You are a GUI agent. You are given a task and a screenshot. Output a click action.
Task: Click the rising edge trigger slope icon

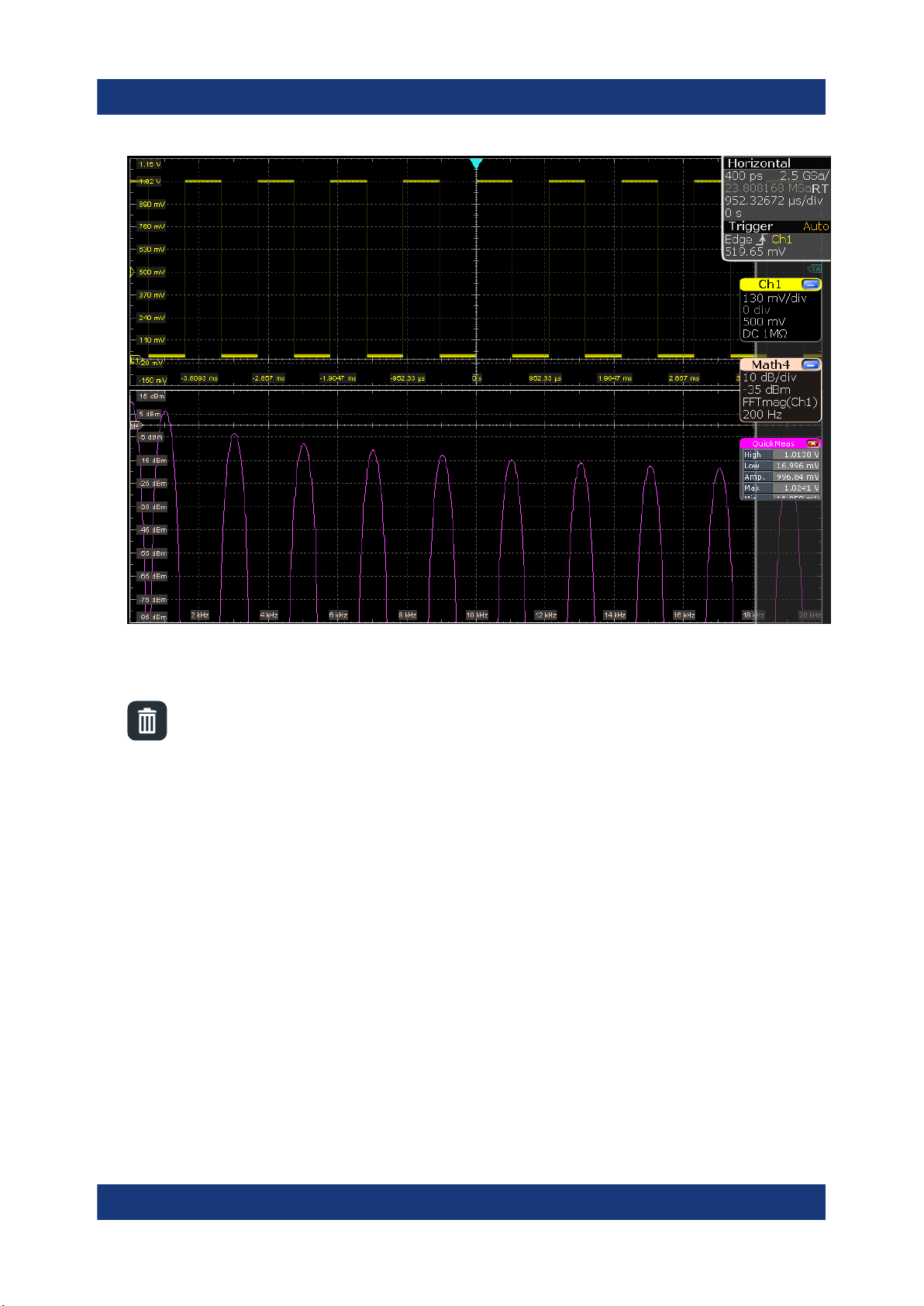click(761, 239)
